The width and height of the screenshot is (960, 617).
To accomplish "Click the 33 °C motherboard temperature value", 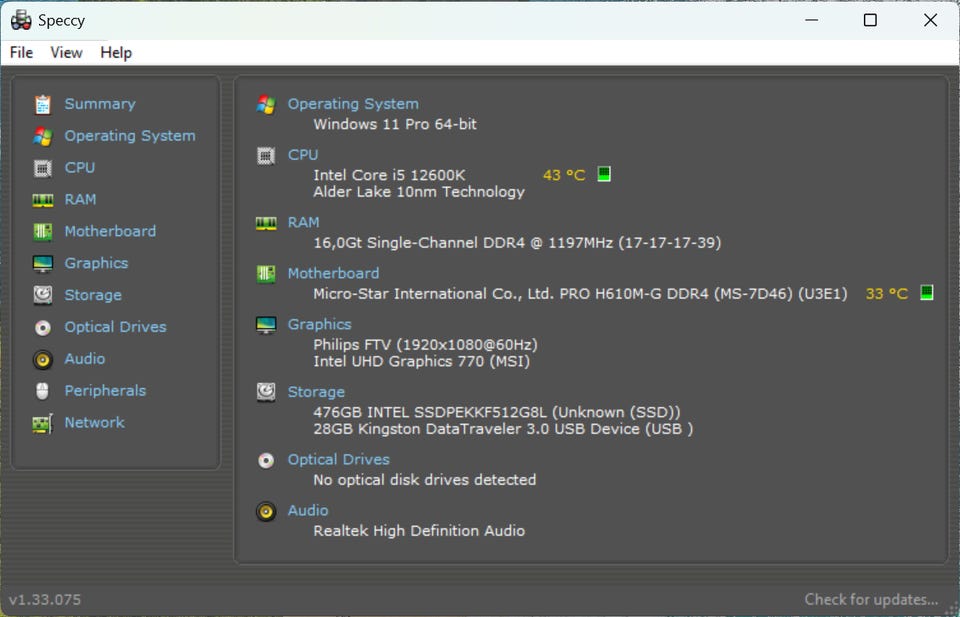I will 887,294.
